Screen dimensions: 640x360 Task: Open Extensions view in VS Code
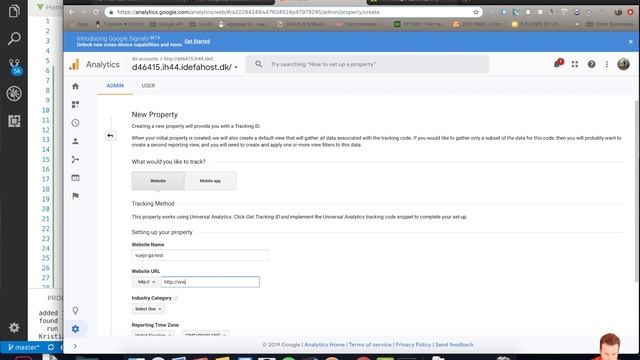click(14, 121)
